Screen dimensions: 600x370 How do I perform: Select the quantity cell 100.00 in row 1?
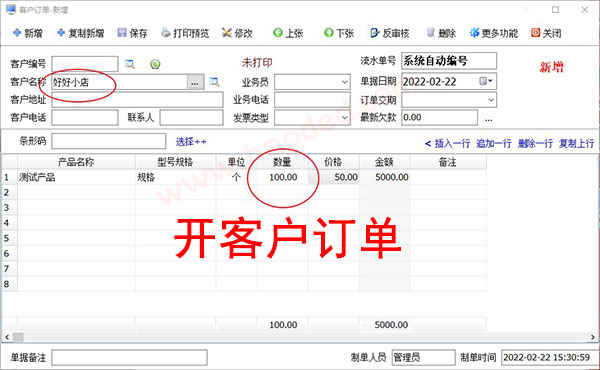(x=282, y=177)
